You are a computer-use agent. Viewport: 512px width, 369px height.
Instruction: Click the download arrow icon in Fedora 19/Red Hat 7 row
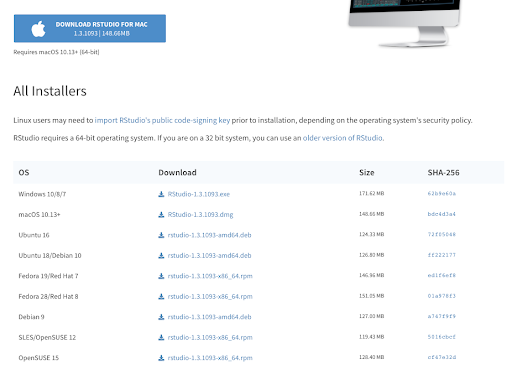[x=161, y=276]
